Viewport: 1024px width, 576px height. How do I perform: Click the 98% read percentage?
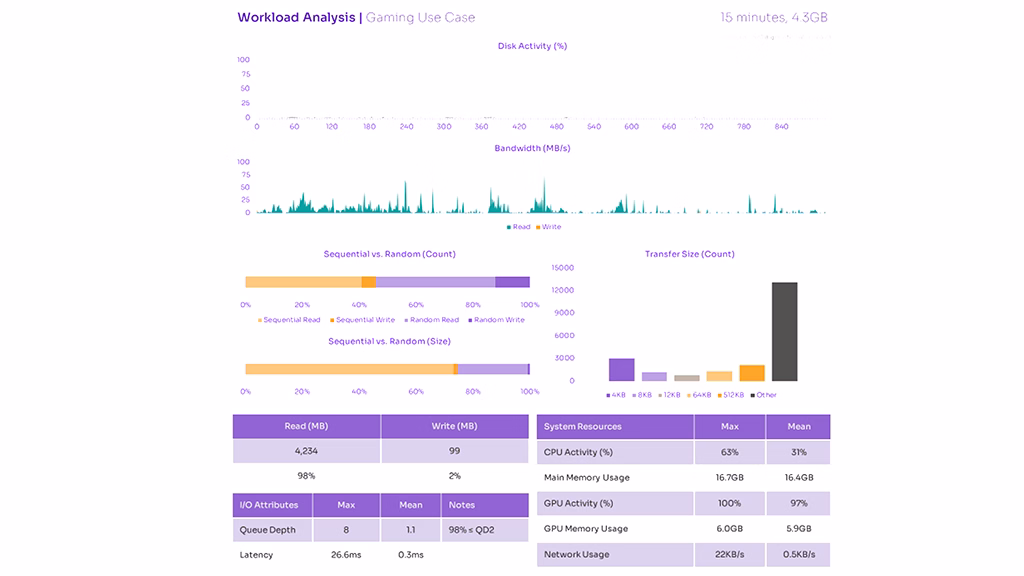coord(306,476)
